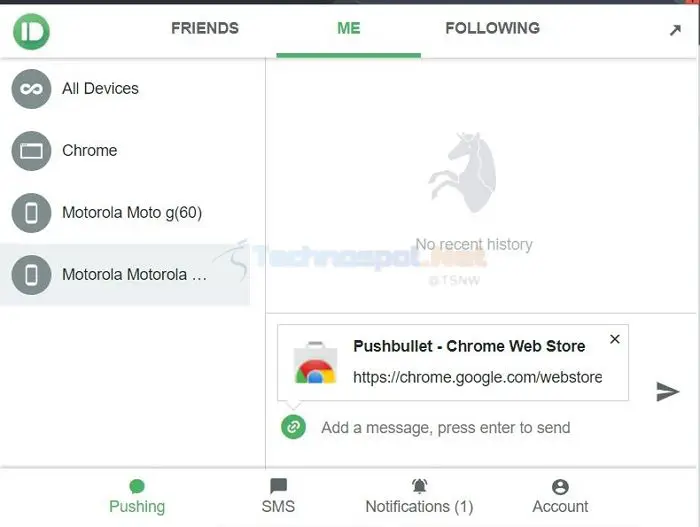
Task: Open the Chrome Web Store thumbnail
Action: coord(315,363)
